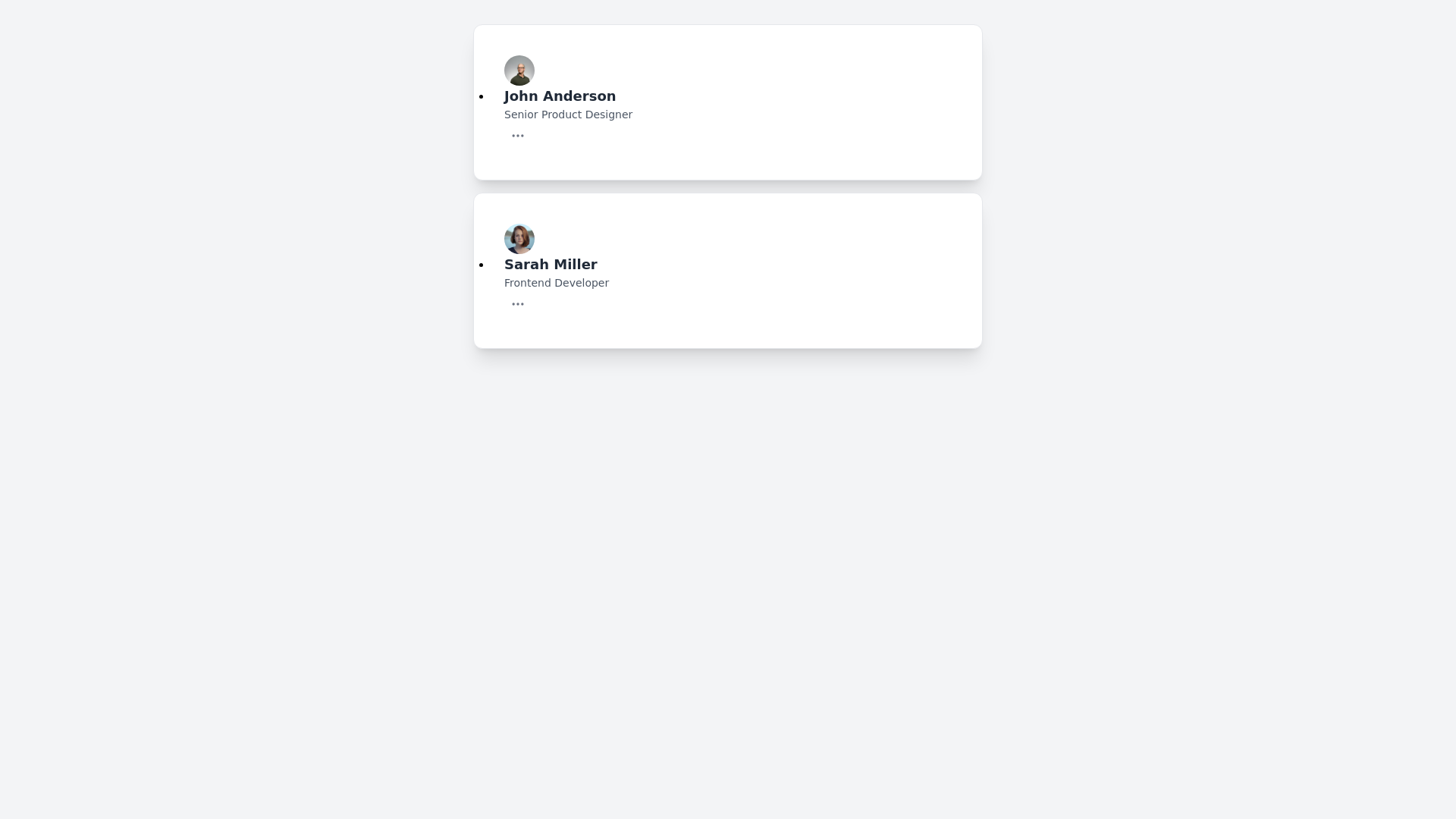The width and height of the screenshot is (1456, 819).
Task: Click the bullet marker beside Sarah Miller
Action: (x=482, y=265)
